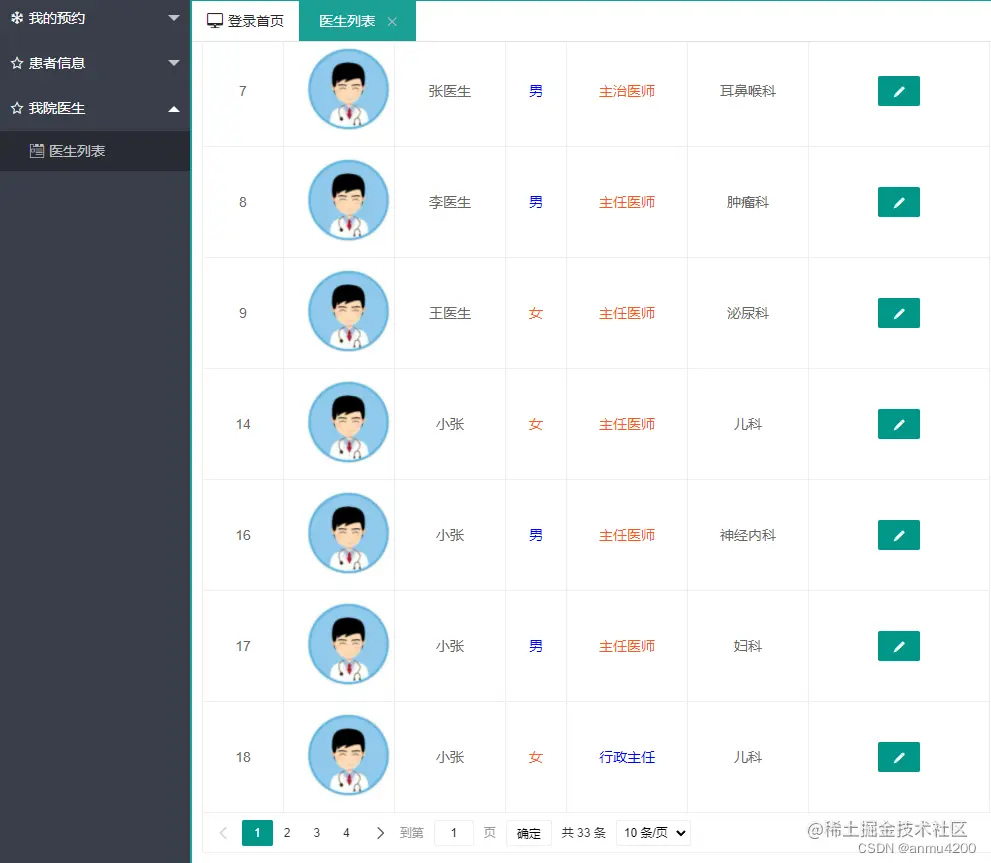Image resolution: width=991 pixels, height=863 pixels.
Task: Click the edit pencil icon for 李医生
Action: (x=897, y=202)
